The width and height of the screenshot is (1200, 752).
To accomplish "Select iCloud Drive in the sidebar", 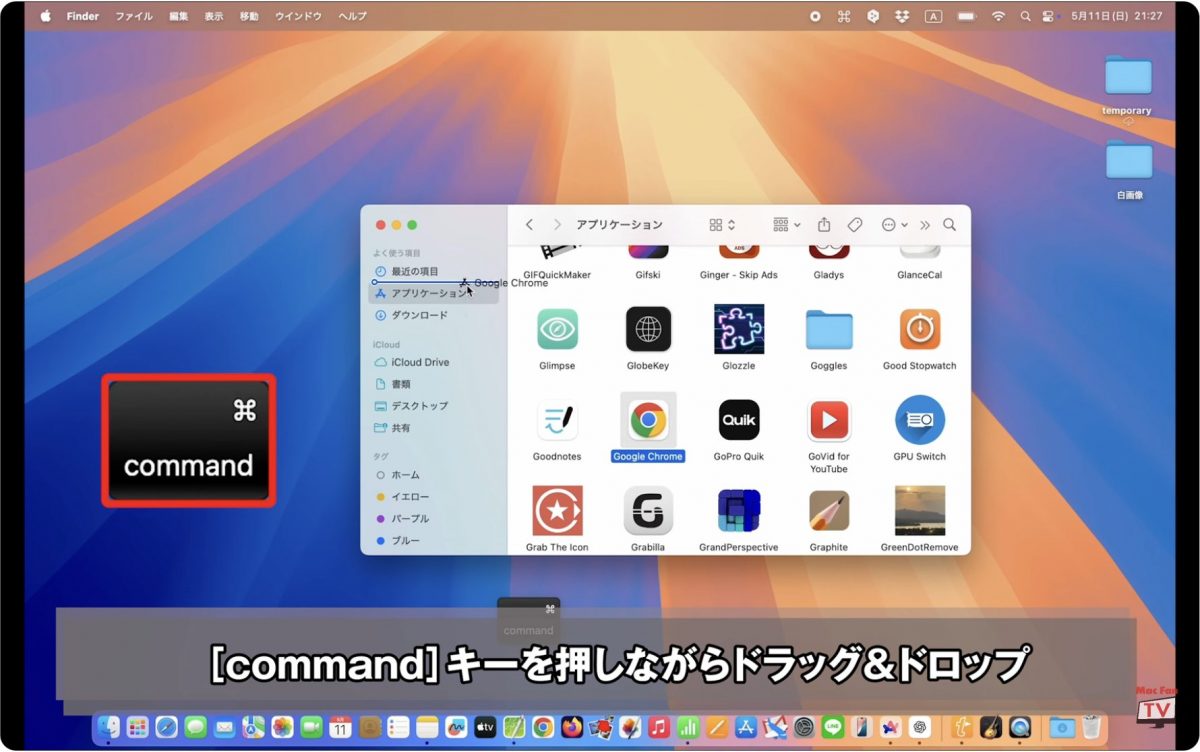I will (434, 362).
